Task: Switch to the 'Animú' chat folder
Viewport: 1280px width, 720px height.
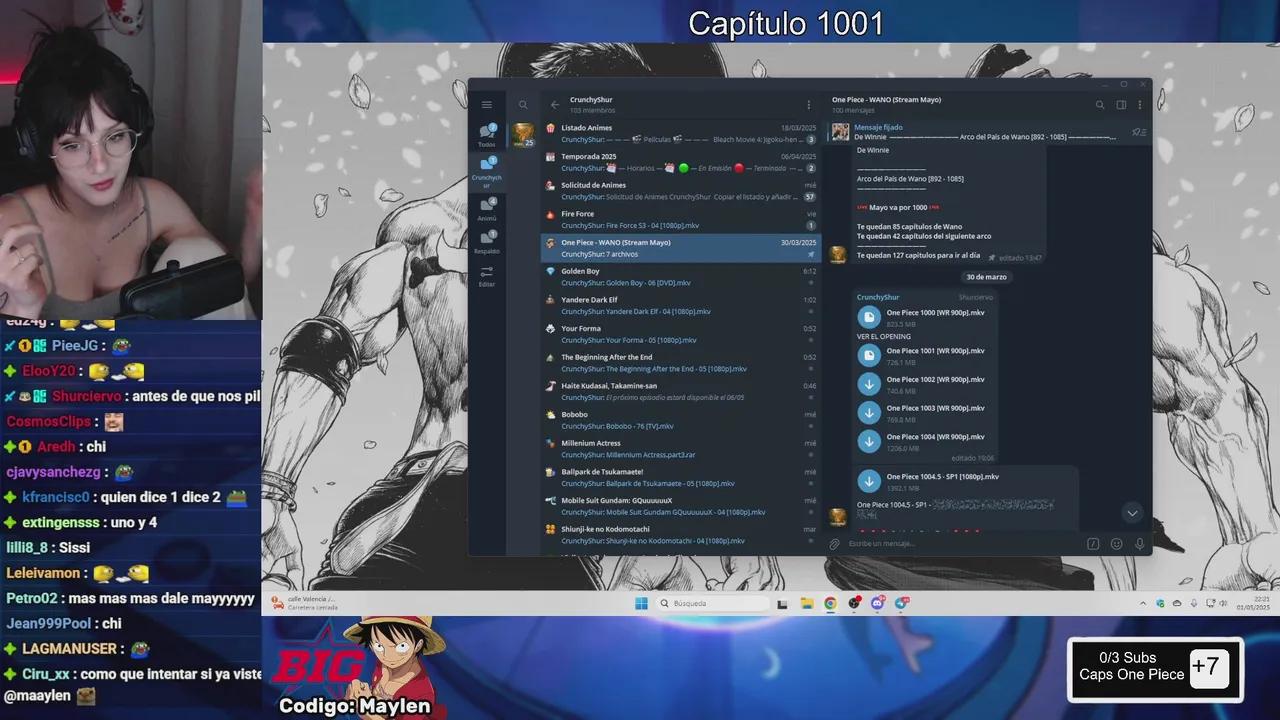Action: 487,209
